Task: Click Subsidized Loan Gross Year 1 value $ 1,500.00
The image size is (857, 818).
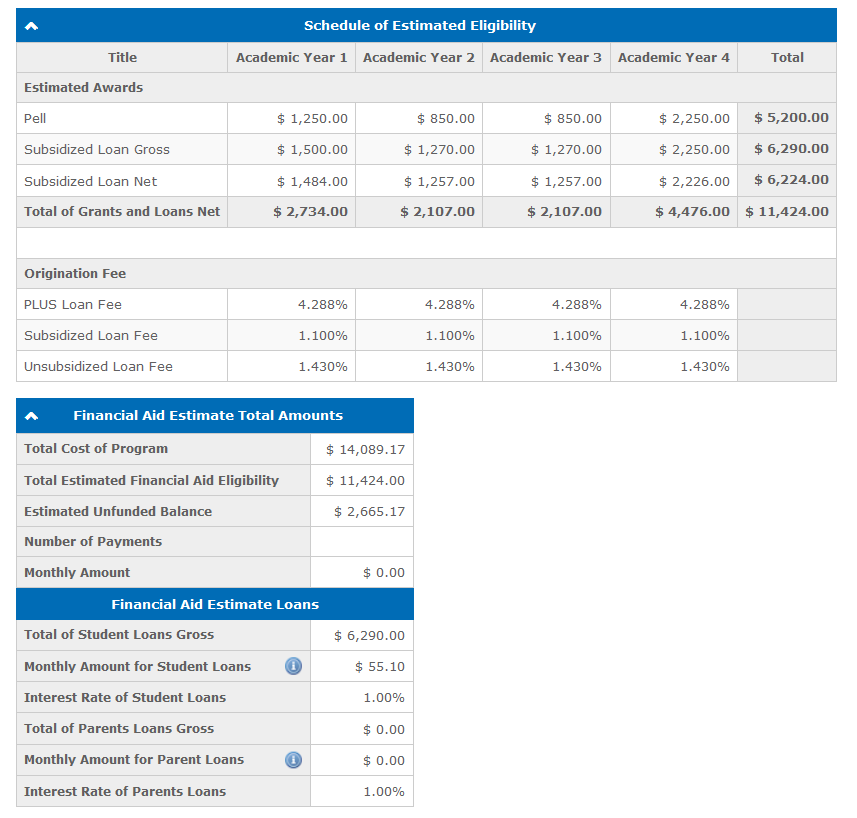Action: (x=312, y=150)
